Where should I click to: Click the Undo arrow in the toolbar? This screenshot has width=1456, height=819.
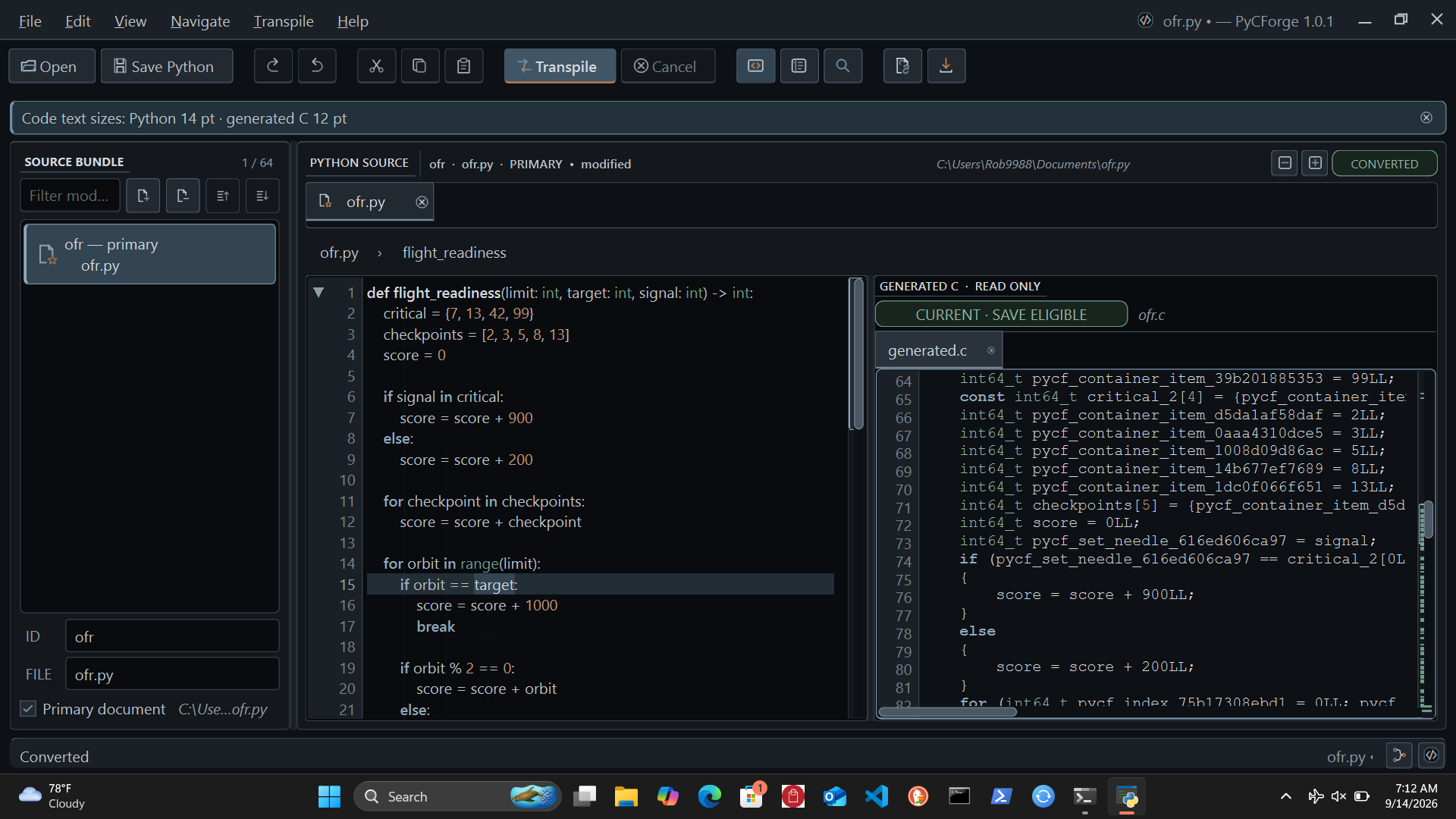point(317,66)
